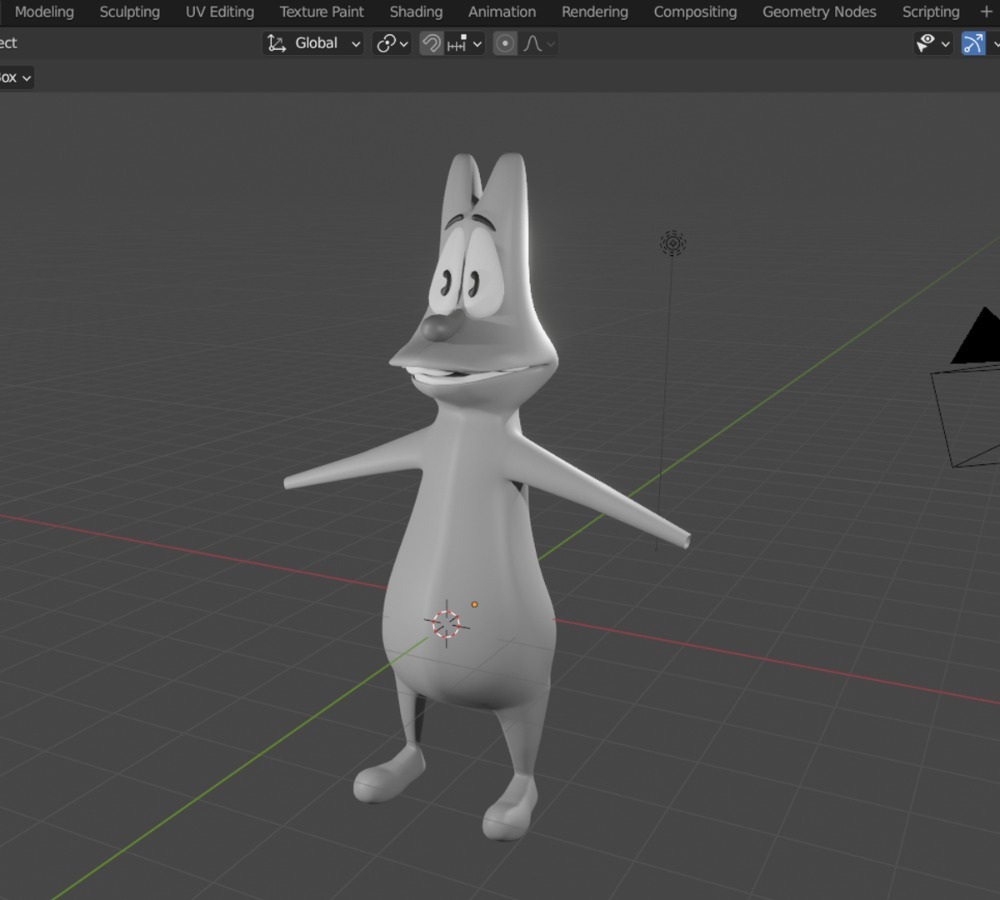Click the 3D cursor on the character's belly

[x=446, y=624]
